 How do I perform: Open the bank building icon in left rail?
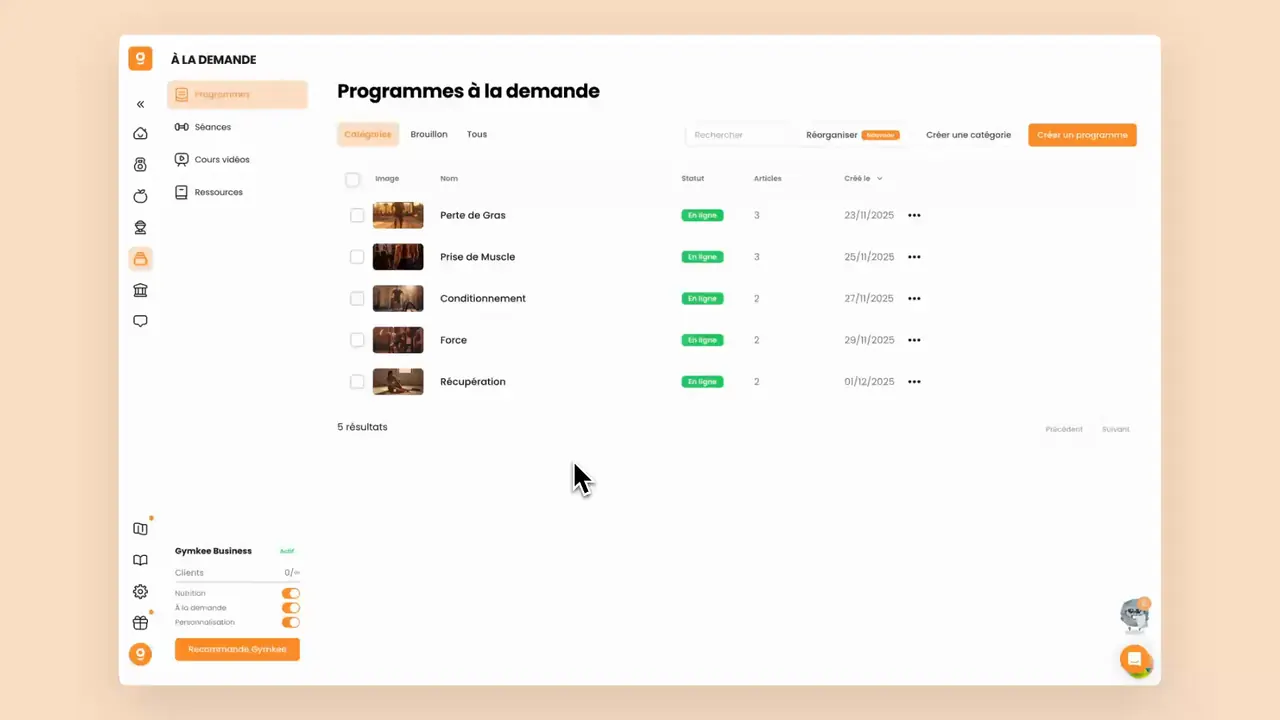140,290
